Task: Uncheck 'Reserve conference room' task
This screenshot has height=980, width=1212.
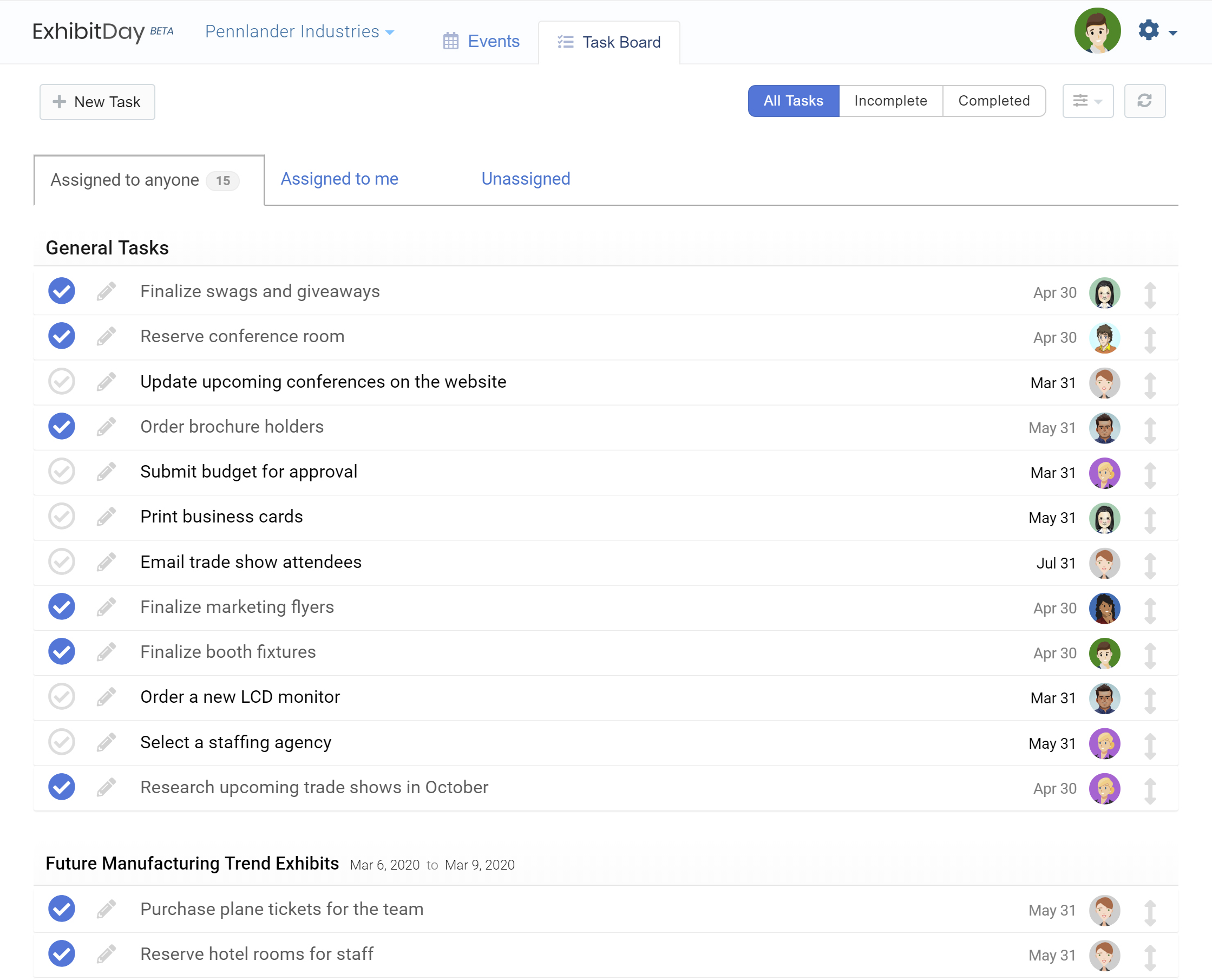Action: [62, 336]
